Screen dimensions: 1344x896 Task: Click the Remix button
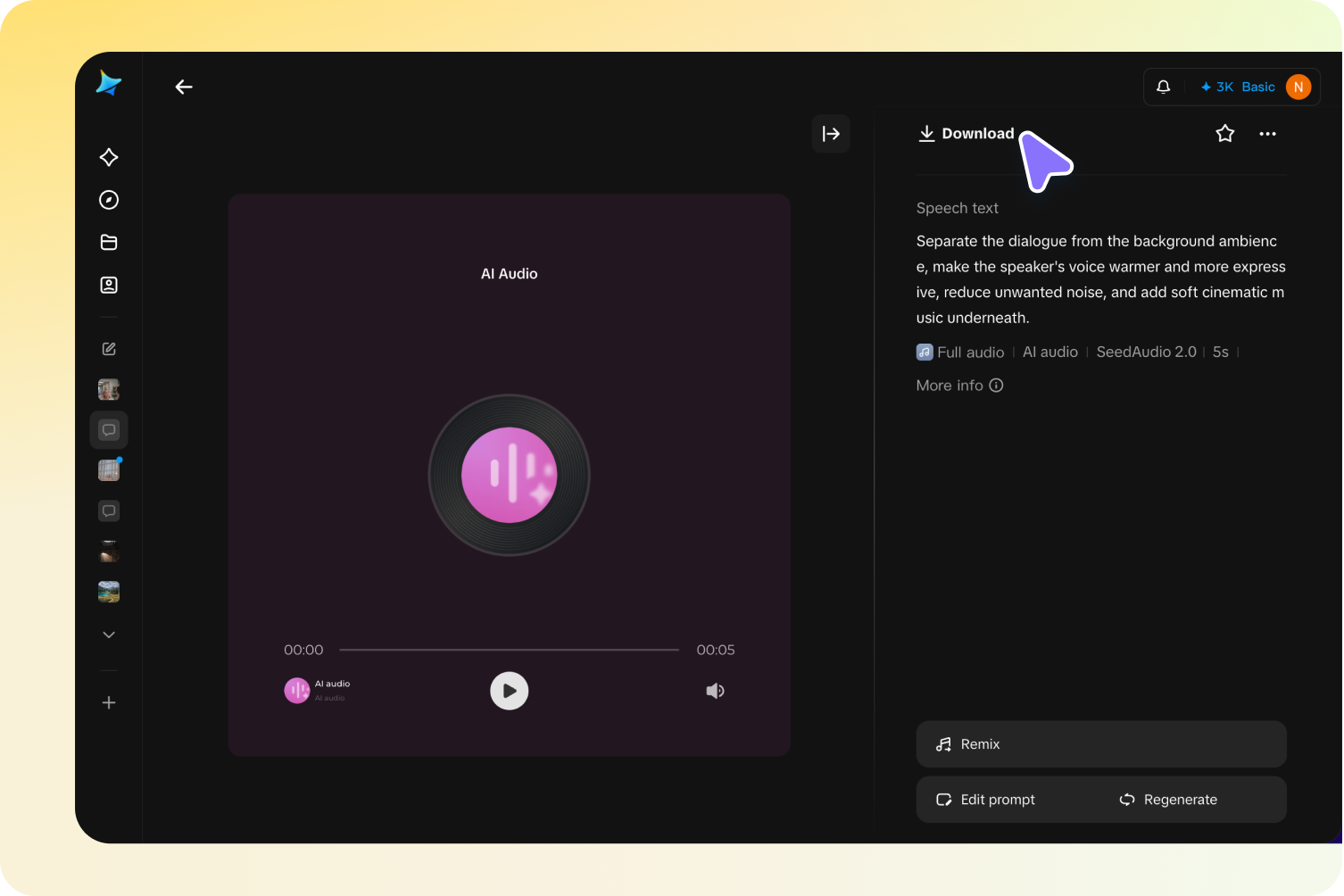(1101, 744)
